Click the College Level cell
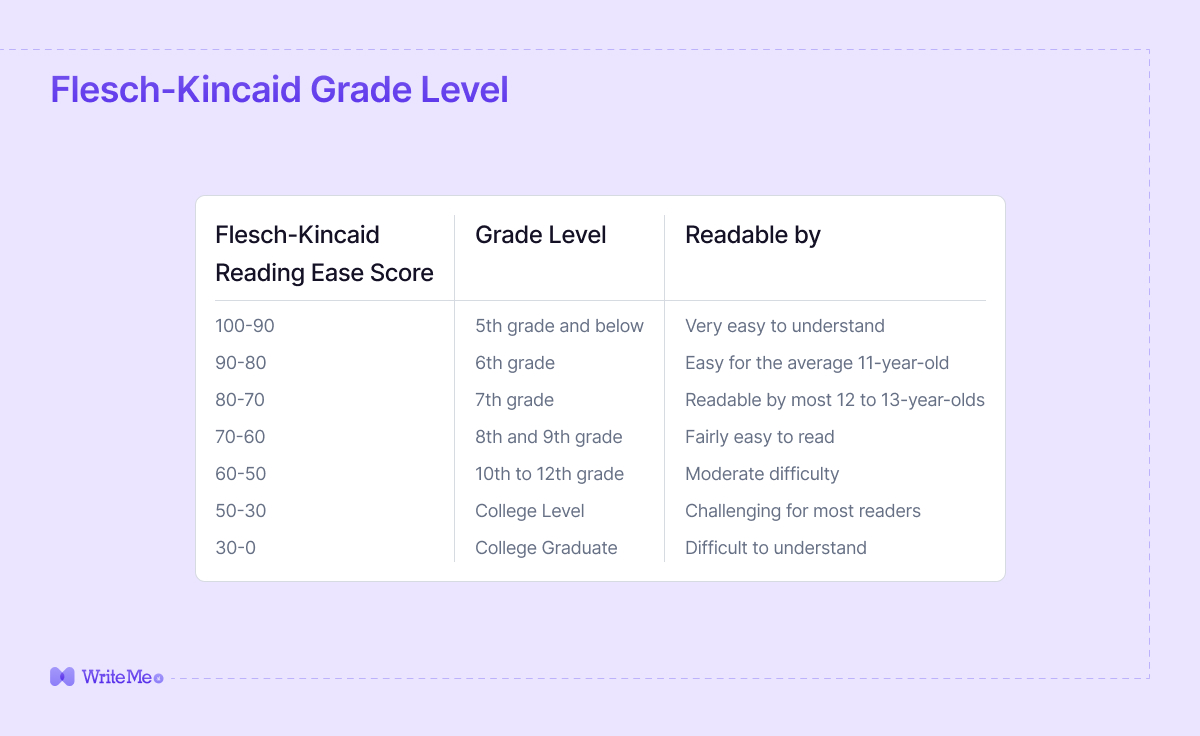 click(530, 511)
